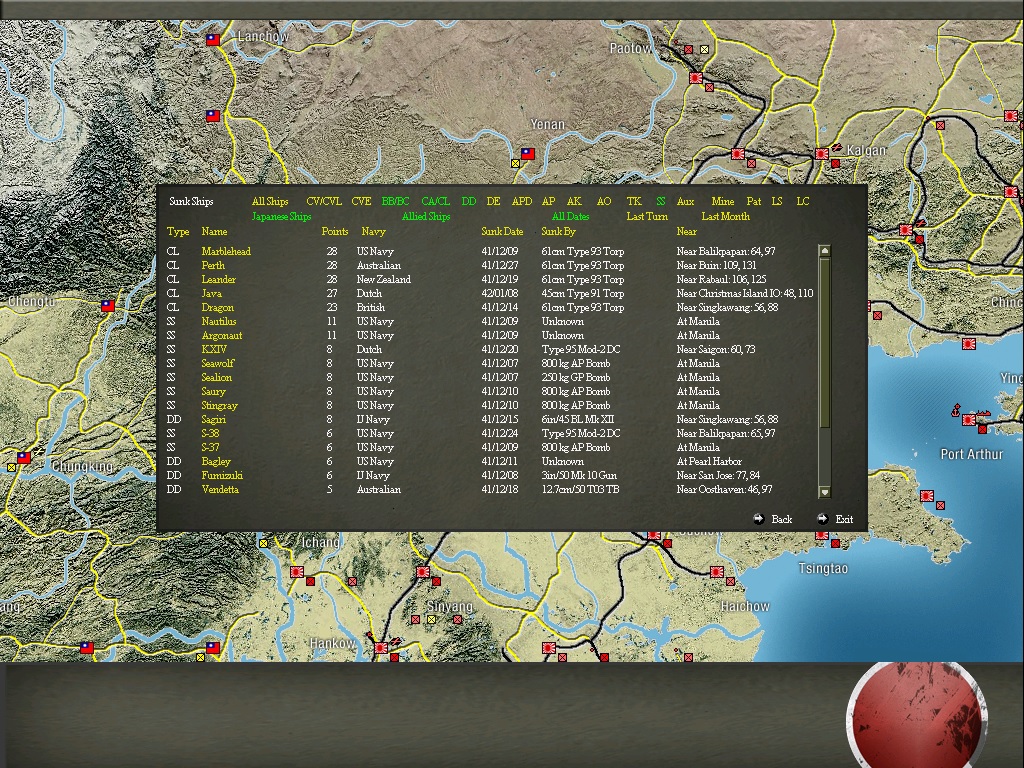Click the yellow unit marker at Sinyang
This screenshot has width=1024, height=768.
point(431,619)
